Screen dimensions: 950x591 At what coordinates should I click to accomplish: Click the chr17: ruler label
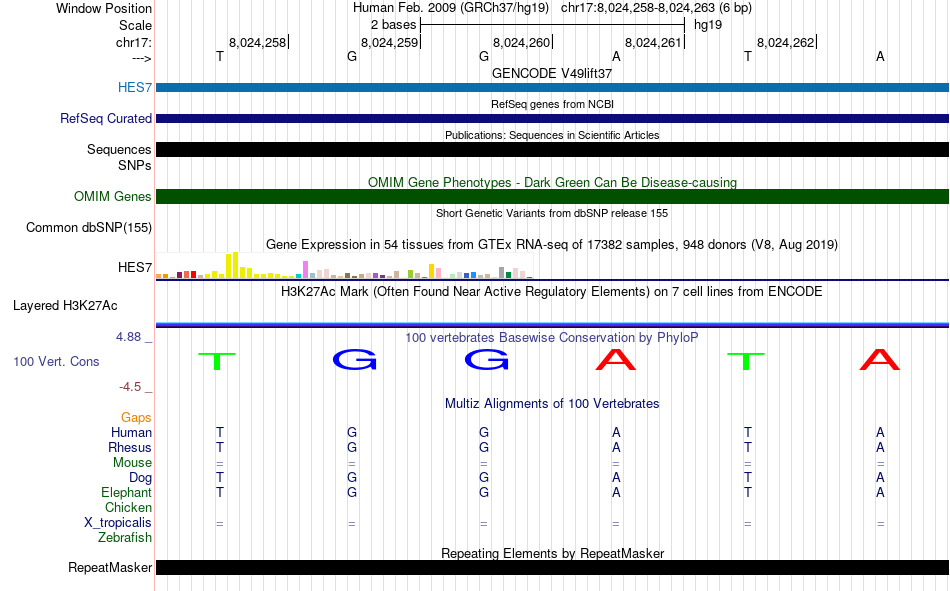tap(133, 42)
